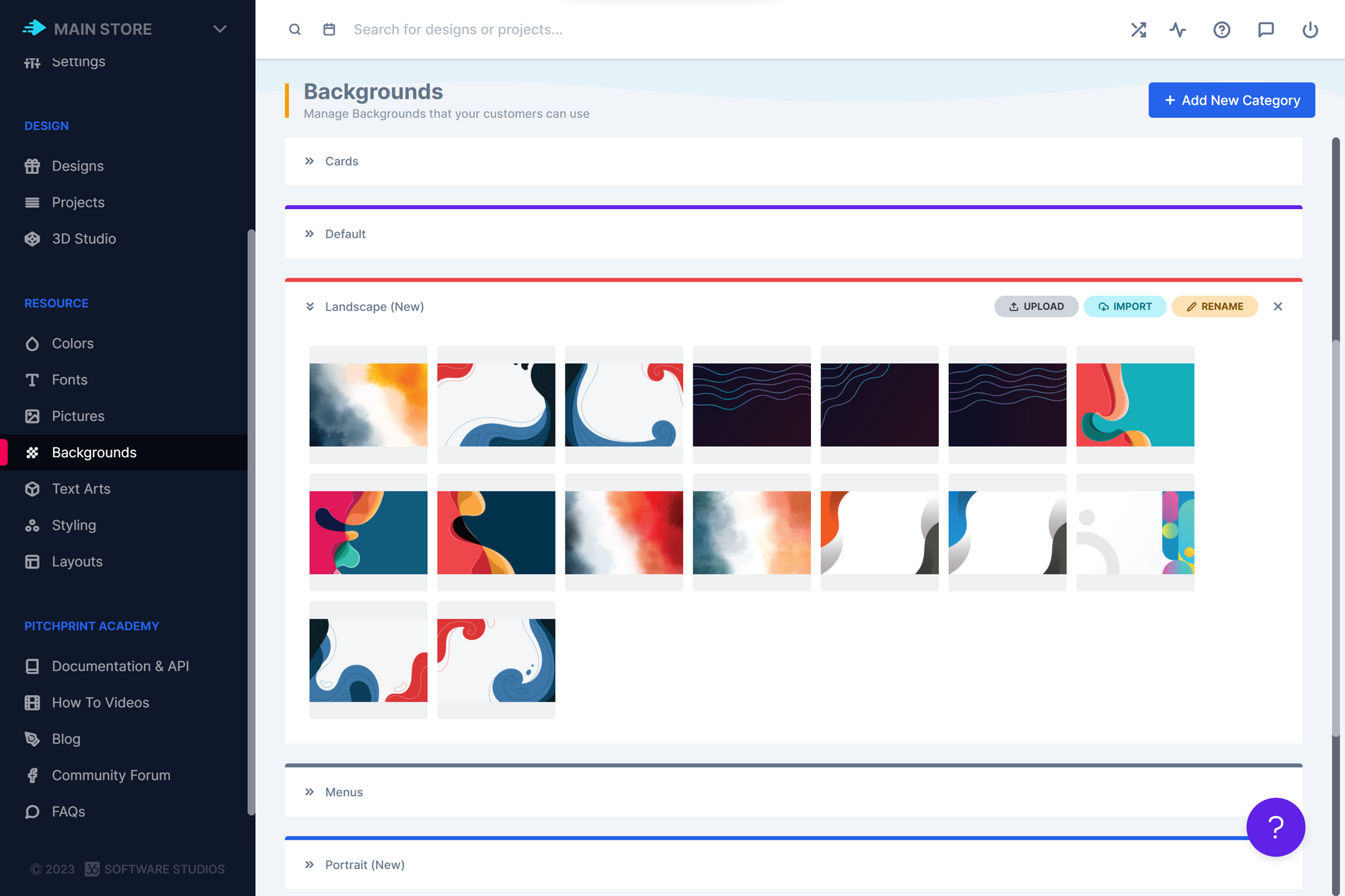
Task: Select the pink and blue abstract background thumbnail
Action: [369, 532]
